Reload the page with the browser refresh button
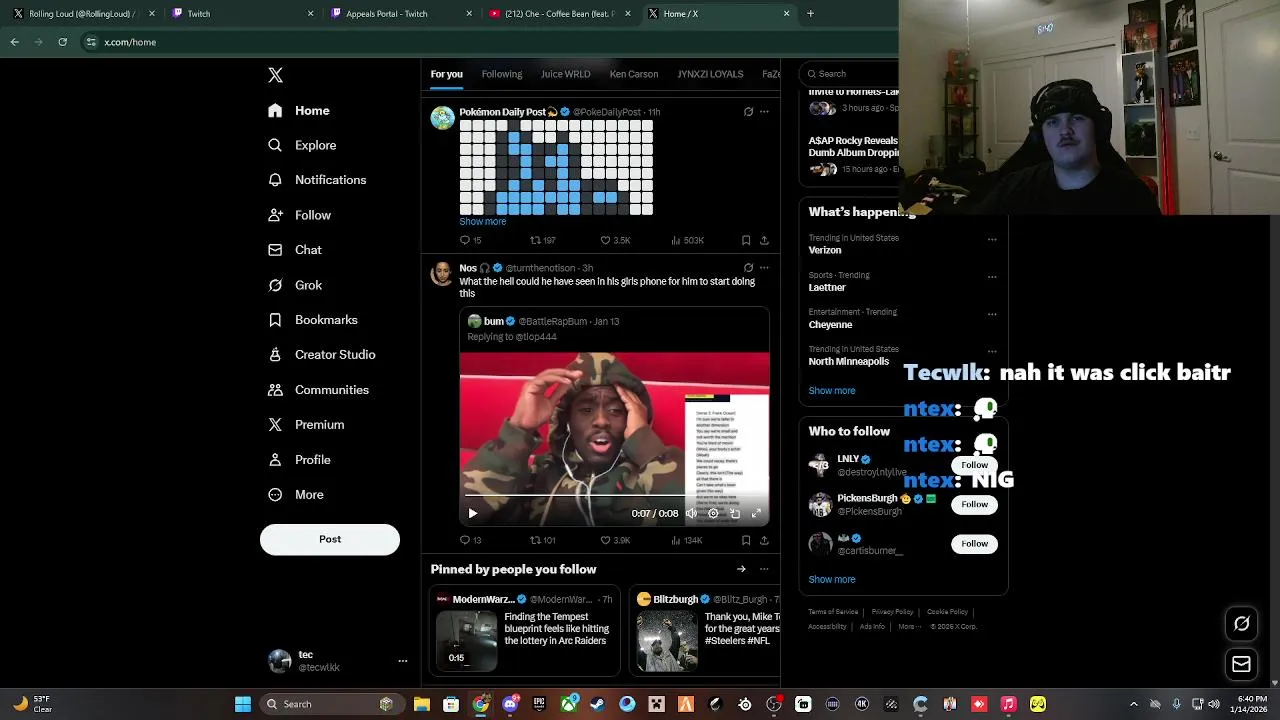 pyautogui.click(x=62, y=42)
